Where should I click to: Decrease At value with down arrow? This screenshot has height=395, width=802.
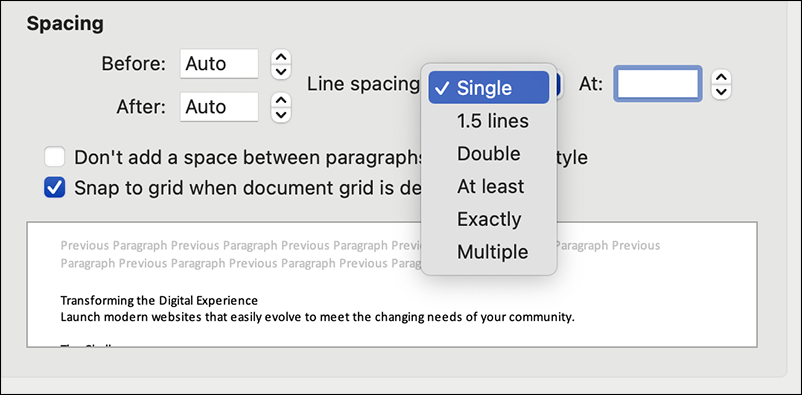coord(721,92)
